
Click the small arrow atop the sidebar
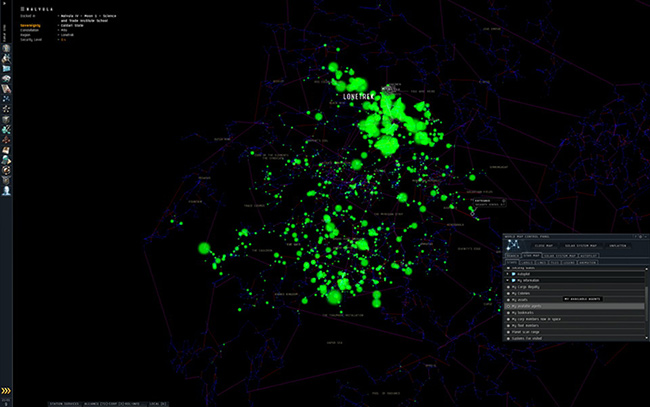[x=5, y=3]
